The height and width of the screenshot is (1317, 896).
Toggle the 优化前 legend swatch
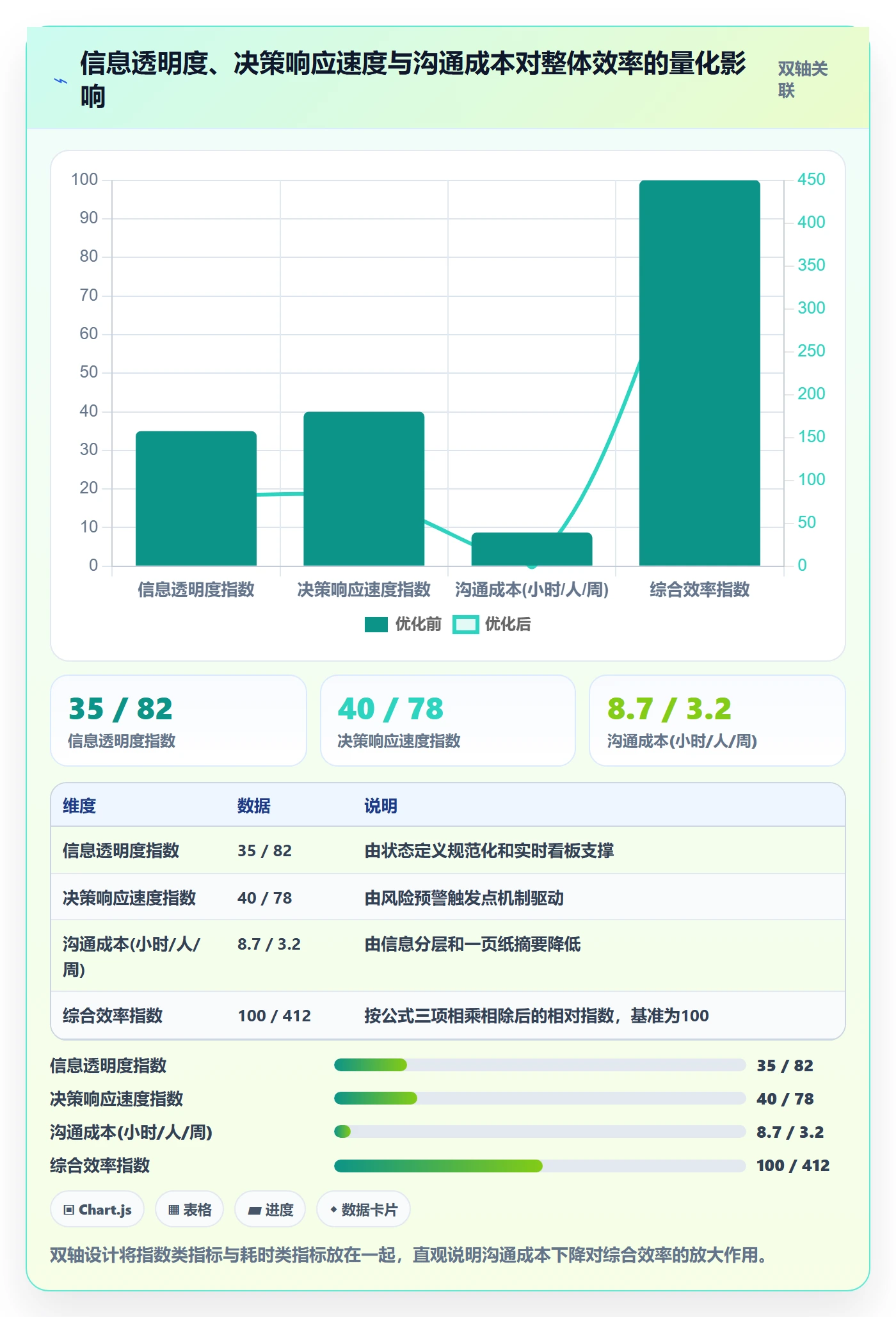pos(376,625)
